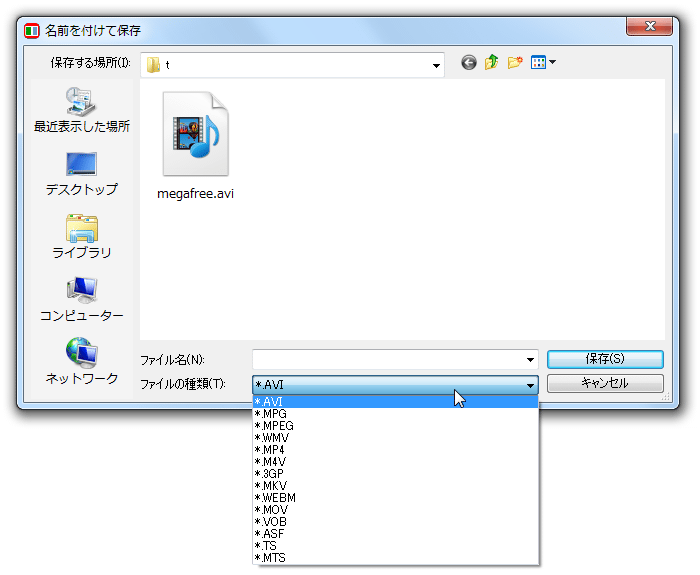Choose *.TS in the file type list
This screenshot has height=575, width=700.
coord(396,546)
